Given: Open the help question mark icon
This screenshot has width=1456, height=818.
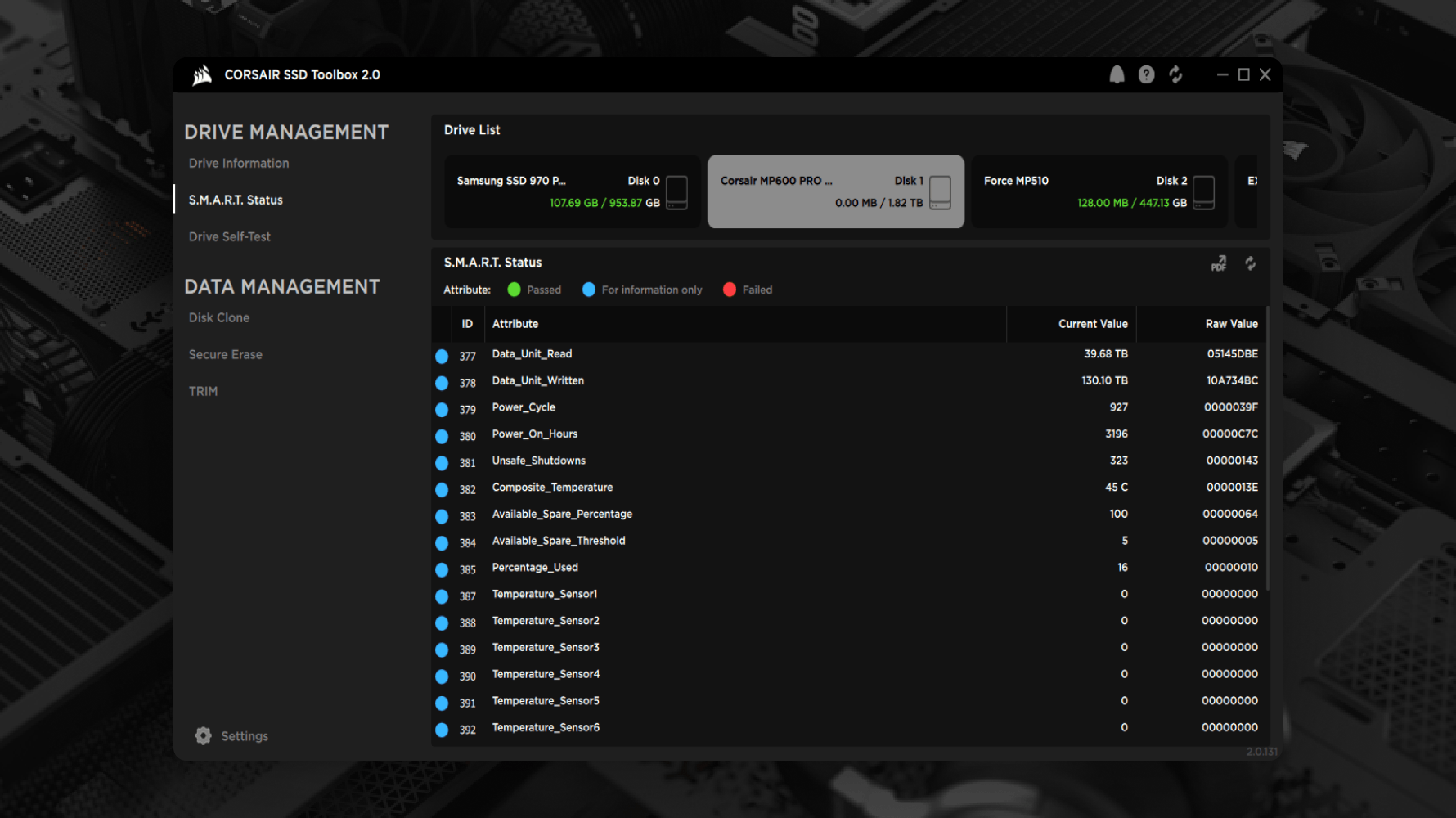Looking at the screenshot, I should (x=1146, y=74).
